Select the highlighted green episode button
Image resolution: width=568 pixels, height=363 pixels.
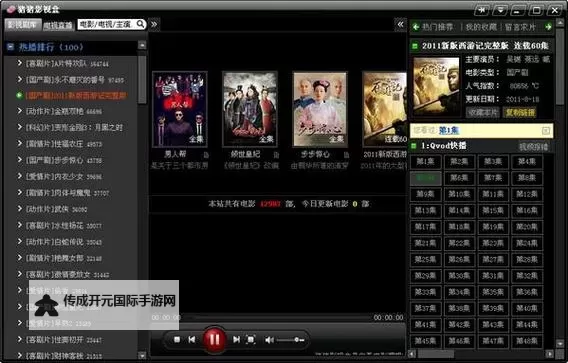(426, 178)
